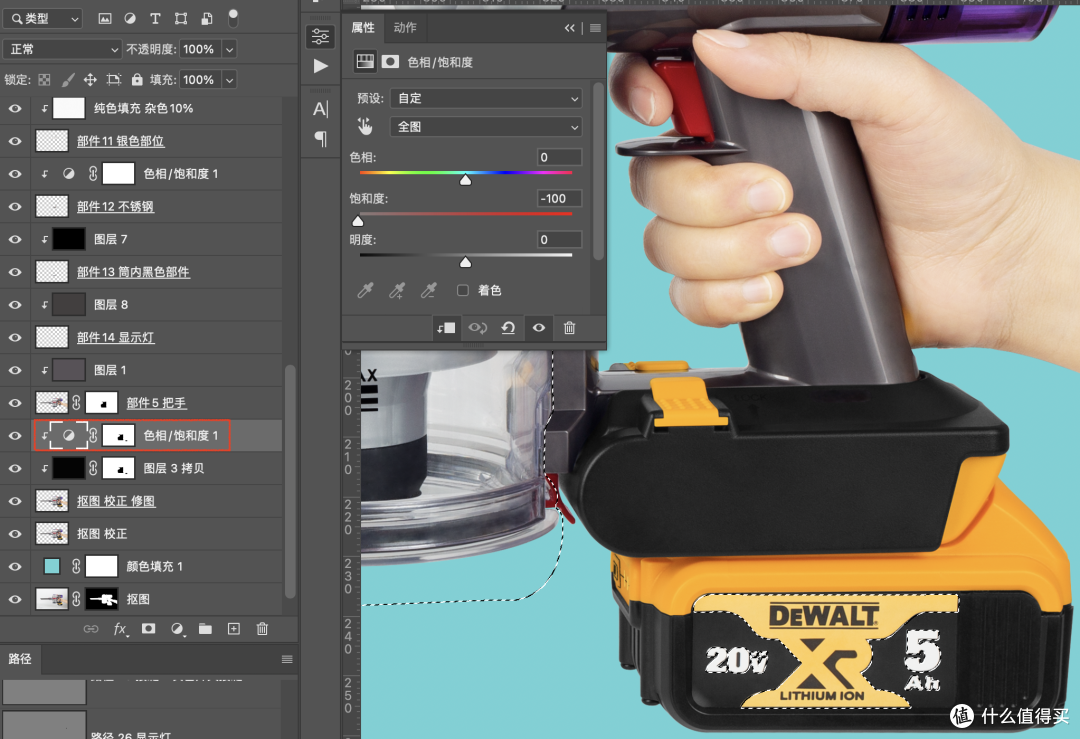Open the 正常 blend mode dropdown
The width and height of the screenshot is (1080, 739).
coord(63,50)
